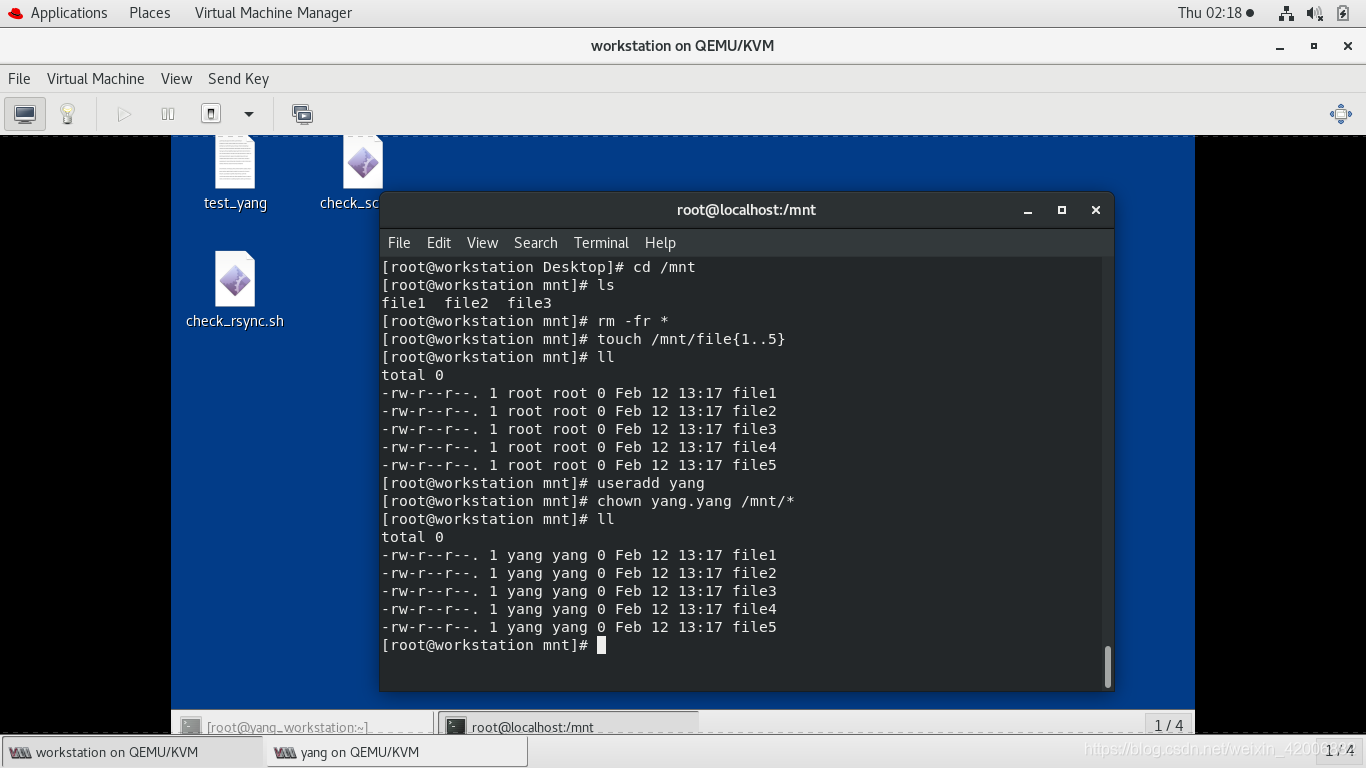Show the graphical console view
The width and height of the screenshot is (1366, 768).
25,114
